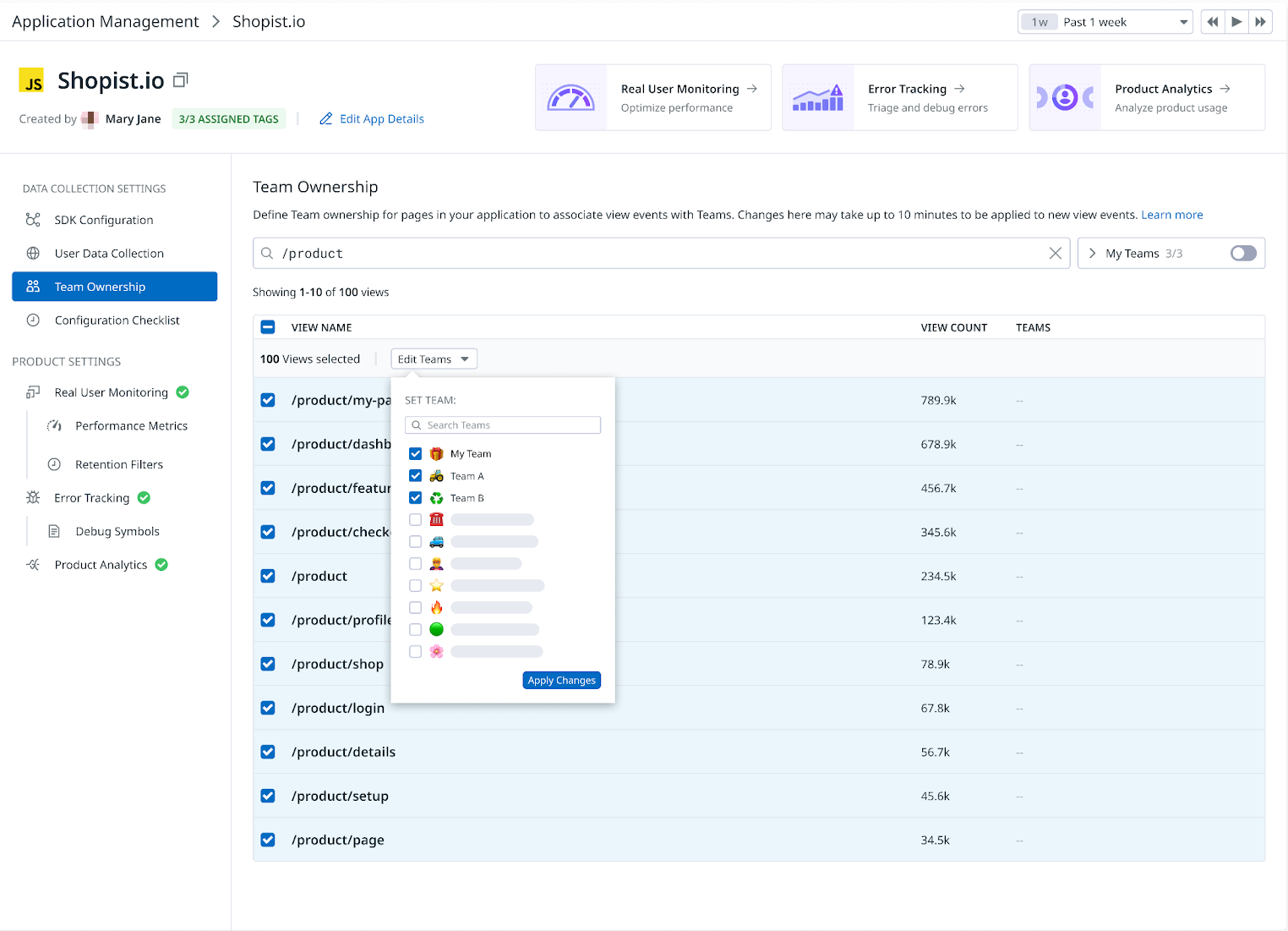Click the fire emoji team icon

(436, 608)
